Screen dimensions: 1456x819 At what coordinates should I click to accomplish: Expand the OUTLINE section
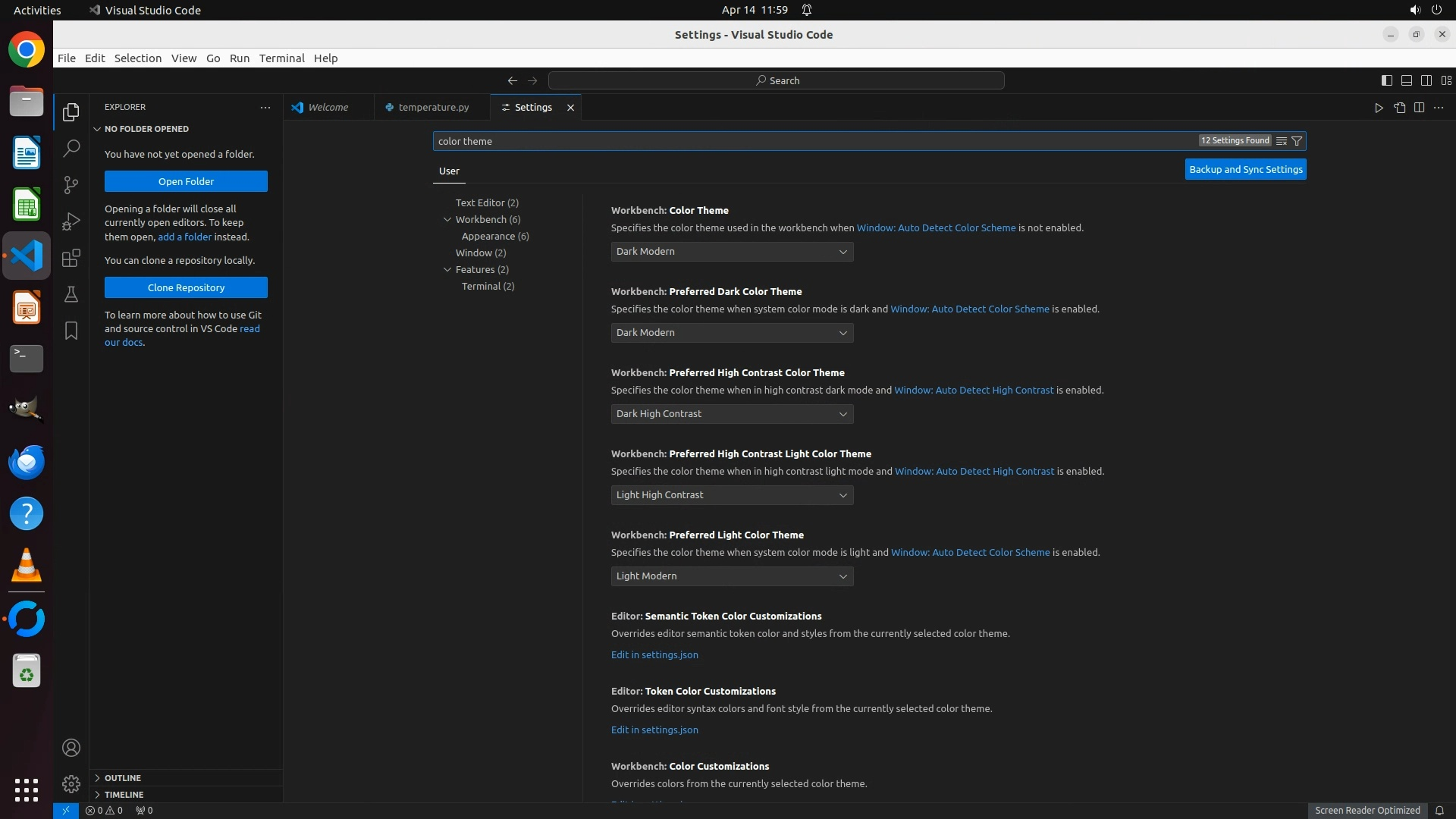(122, 778)
